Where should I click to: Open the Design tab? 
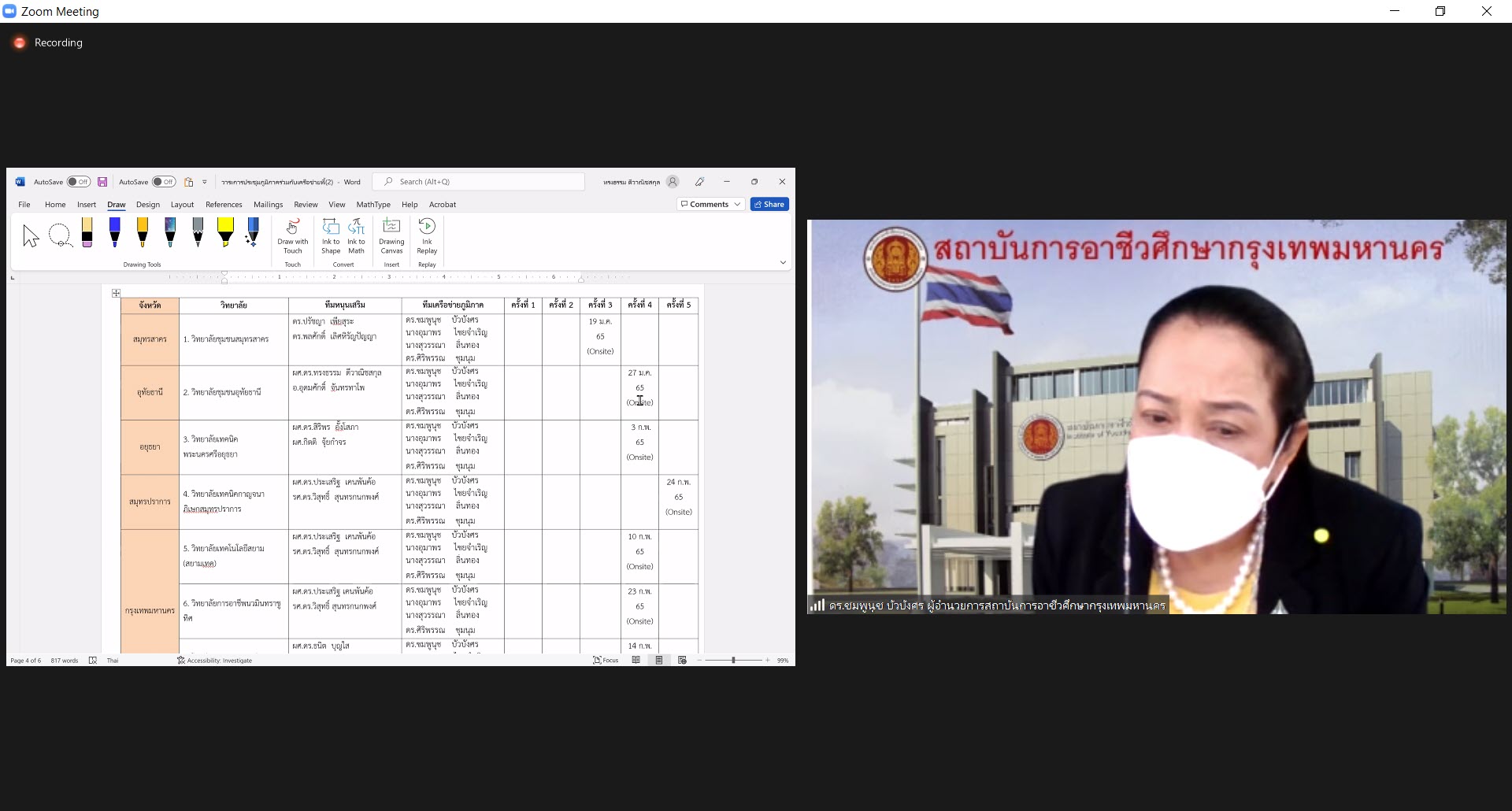click(148, 205)
